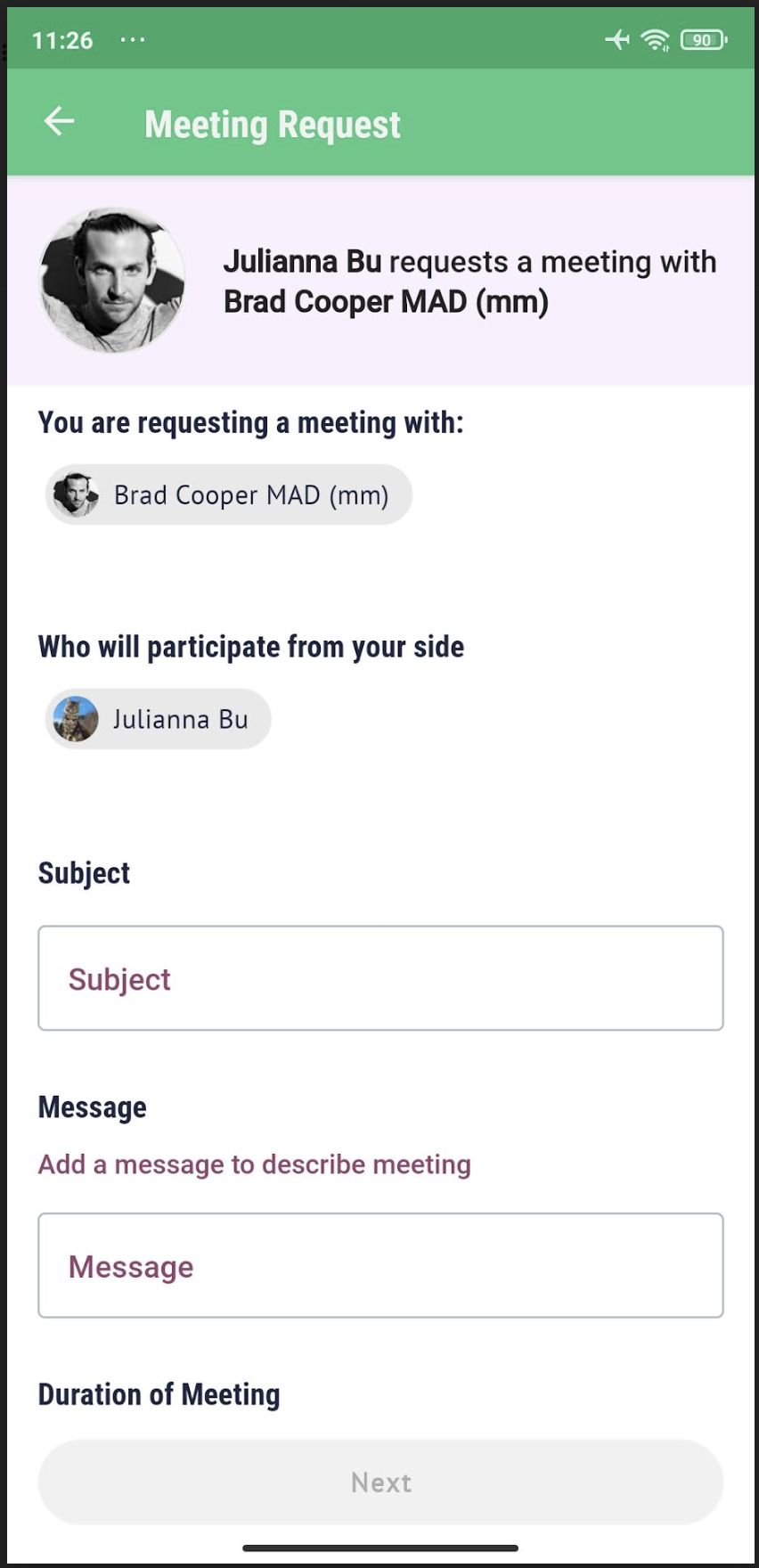759x1568 pixels.
Task: Select the Julianna Bu participant chip label
Action: [x=180, y=719]
